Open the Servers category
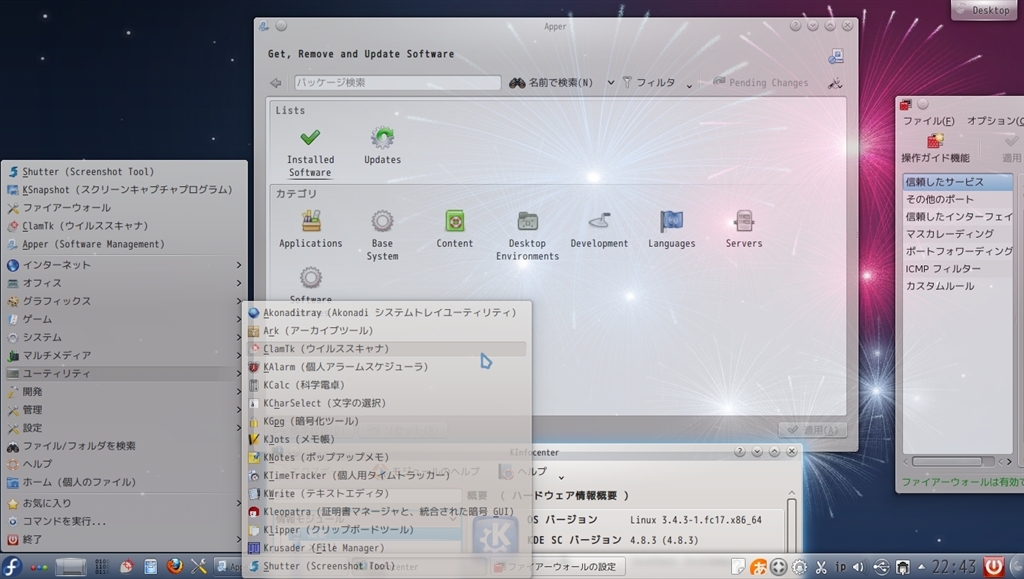1024x579 pixels. 743,222
